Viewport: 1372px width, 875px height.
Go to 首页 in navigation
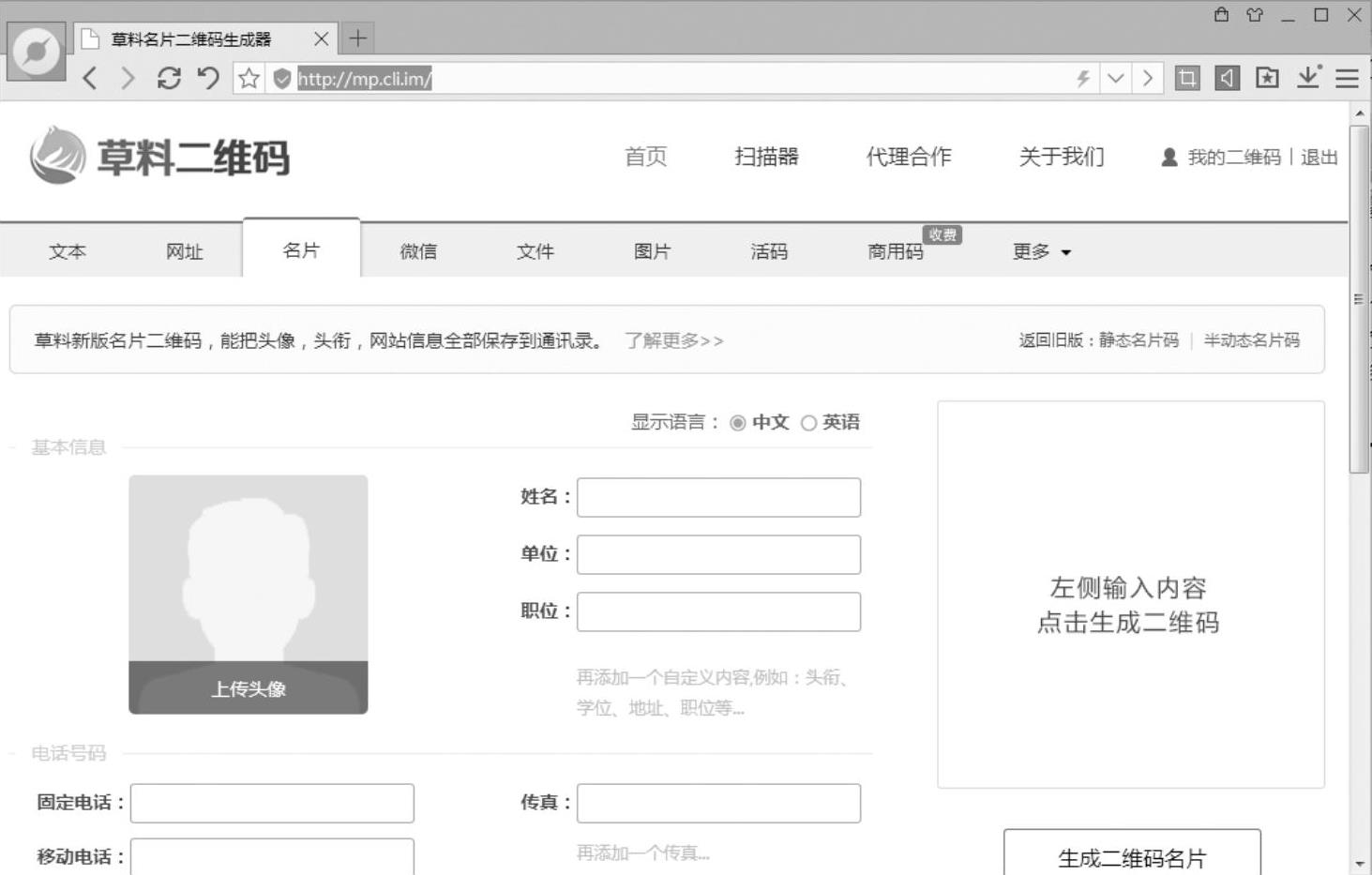(646, 157)
